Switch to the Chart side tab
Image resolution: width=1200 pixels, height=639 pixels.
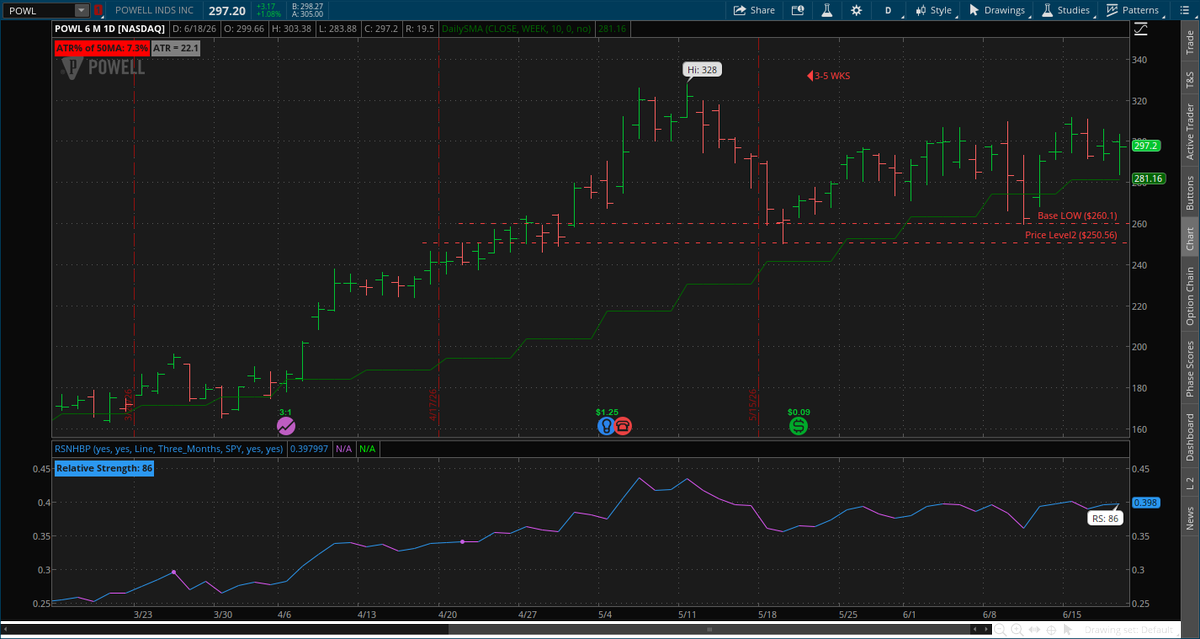click(x=1189, y=239)
